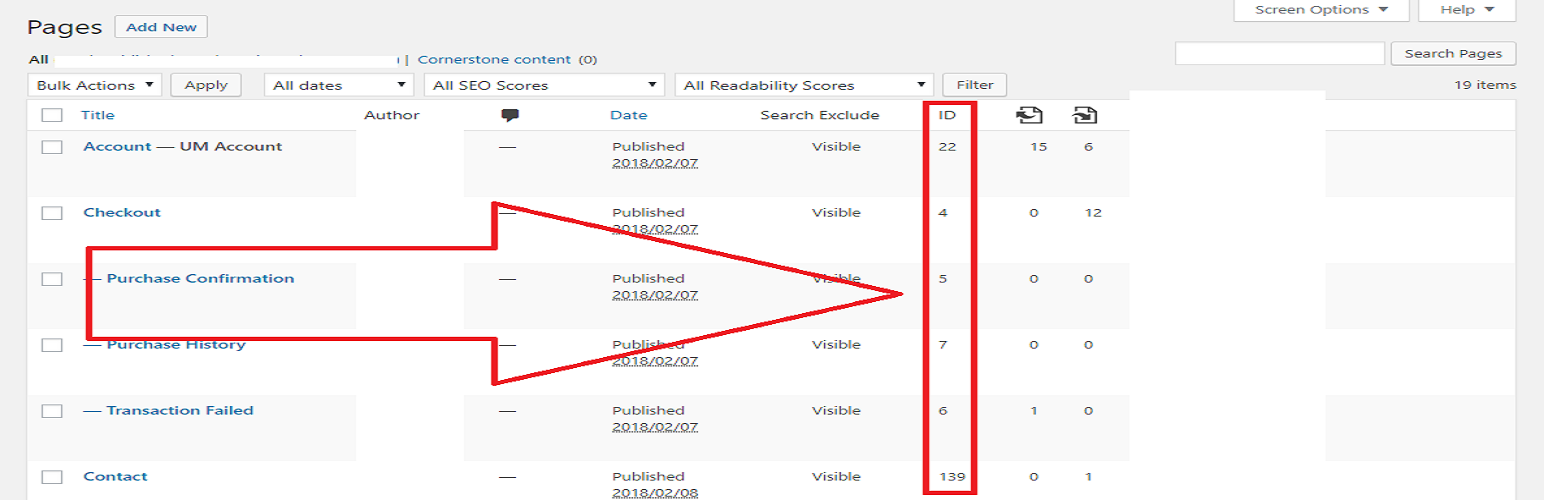Open the Purchase Confirmation page link
Viewport: 1544px width, 500px height.
[x=200, y=279]
